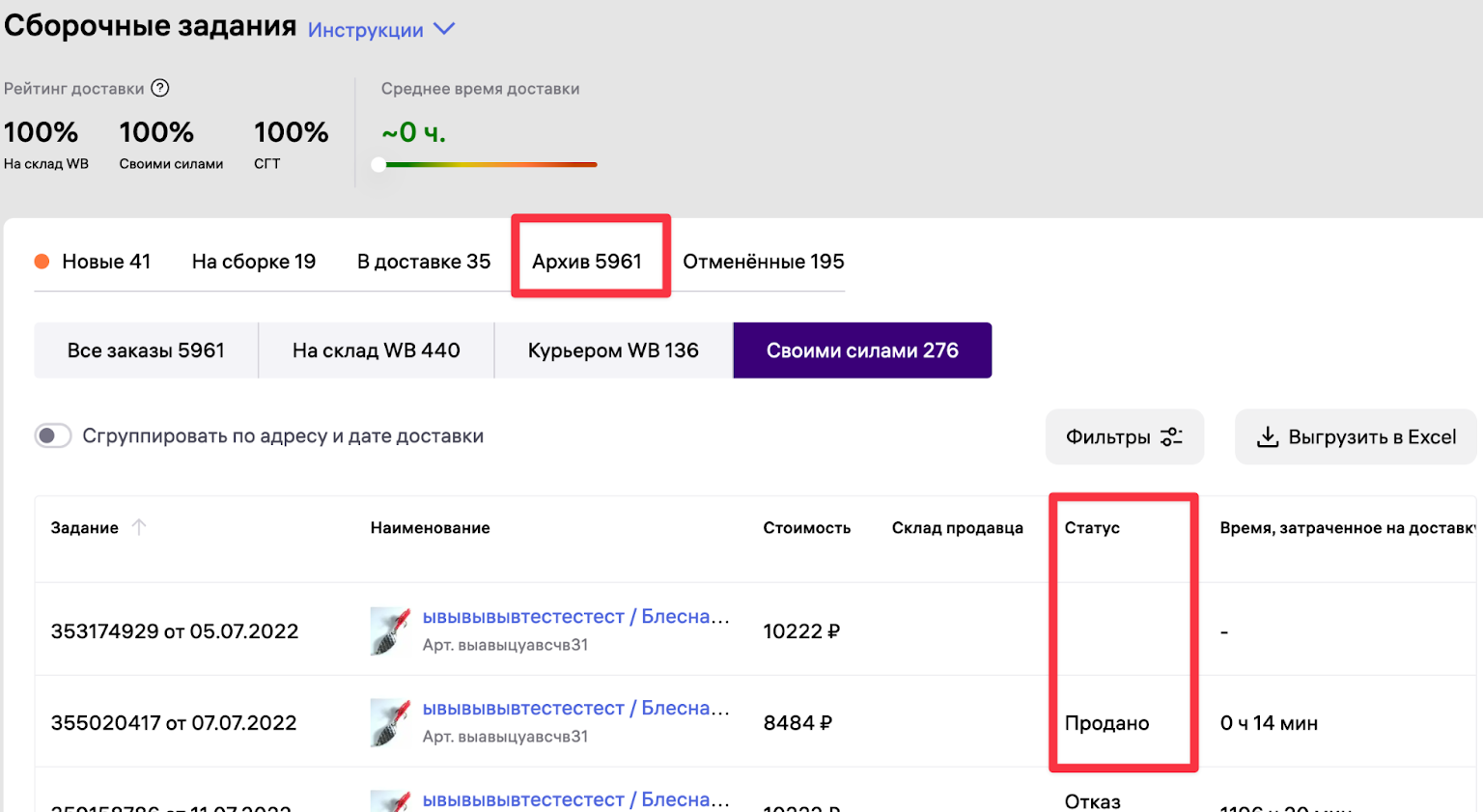This screenshot has width=1483, height=812.
Task: Click the Отказ status cell
Action: click(1093, 801)
